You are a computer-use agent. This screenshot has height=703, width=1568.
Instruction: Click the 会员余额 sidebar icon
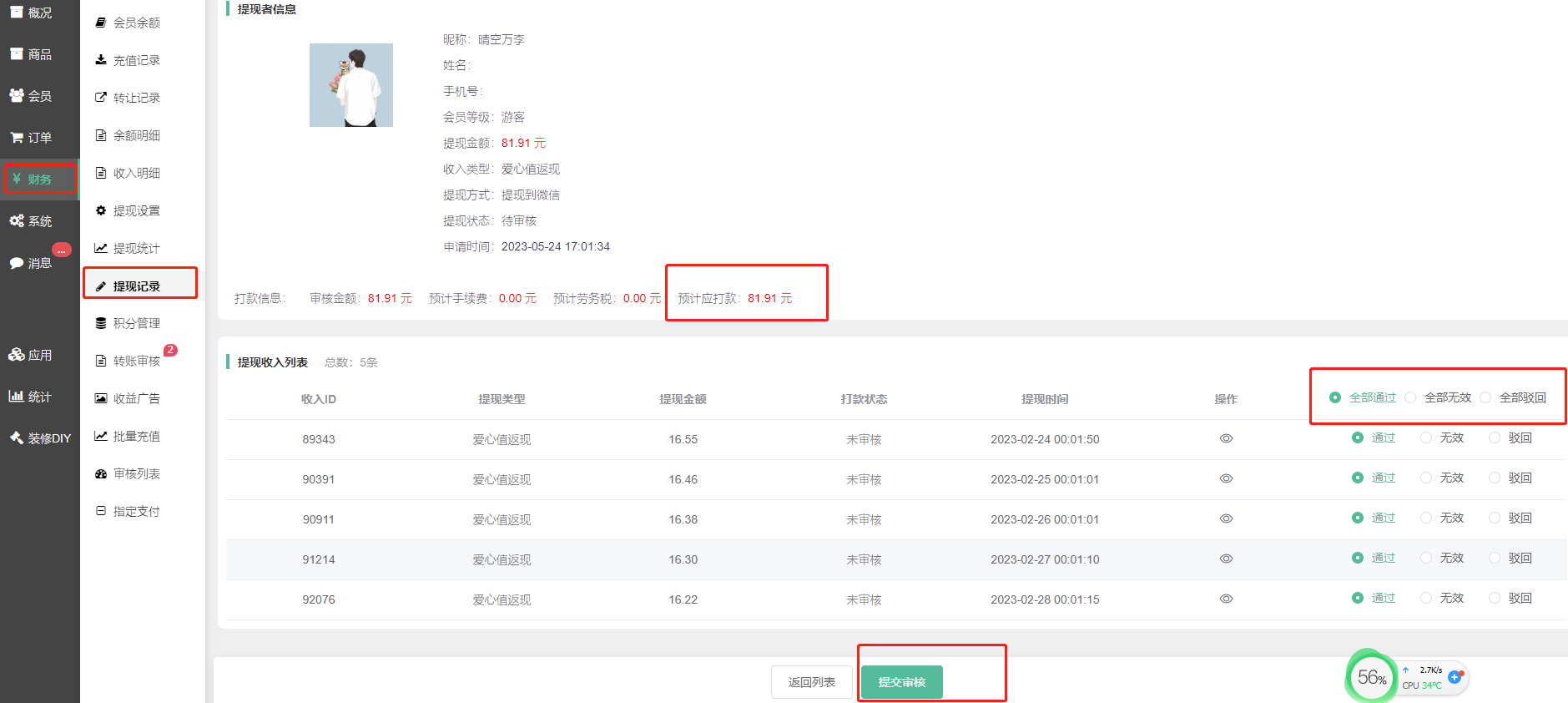pyautogui.click(x=101, y=23)
